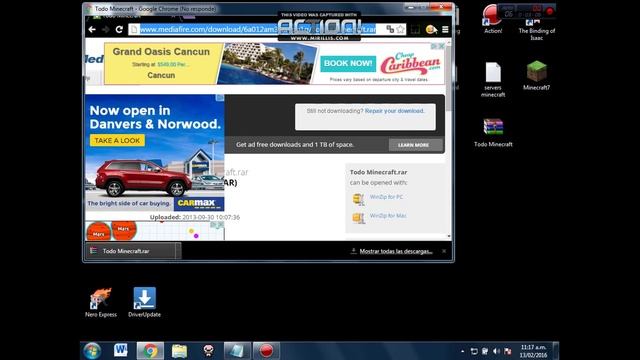Click Mostrar todas las descargas link
Image resolution: width=640 pixels, height=360 pixels.
(396, 251)
